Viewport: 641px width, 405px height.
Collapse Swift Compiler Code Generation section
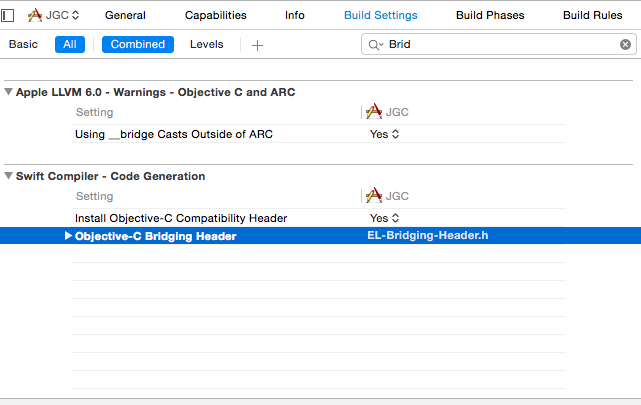coord(8,176)
